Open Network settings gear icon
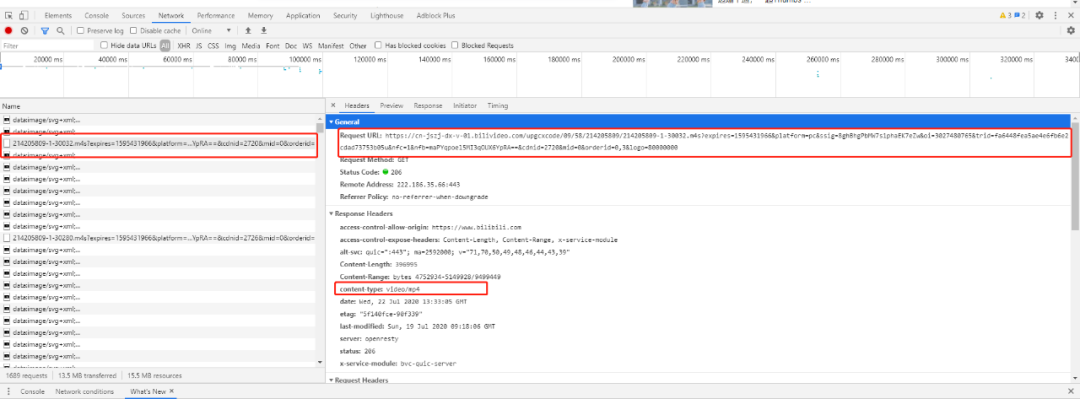This screenshot has height=399, width=1080. 1070,30
